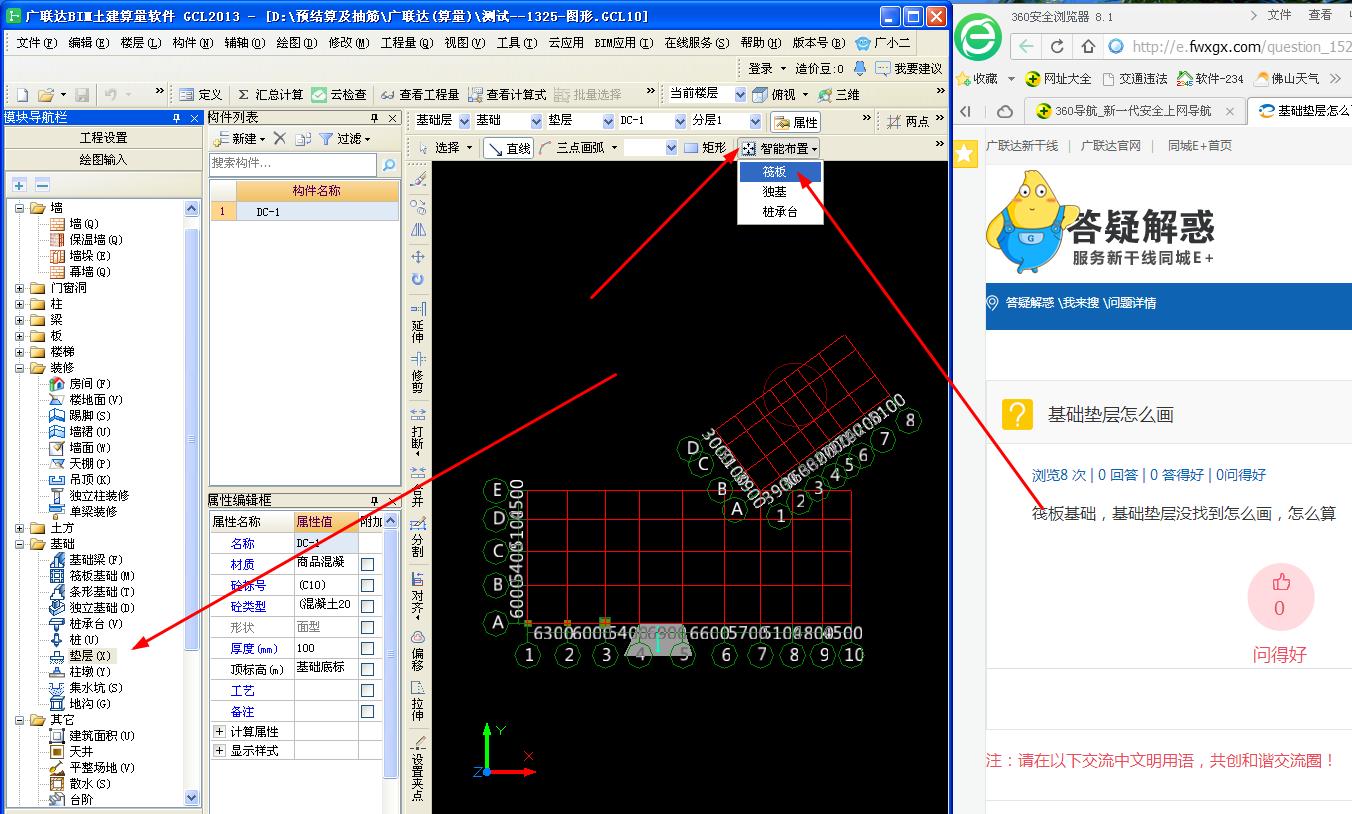Click the notification bell icon near 造价豆
This screenshot has height=814, width=1352.
[859, 68]
